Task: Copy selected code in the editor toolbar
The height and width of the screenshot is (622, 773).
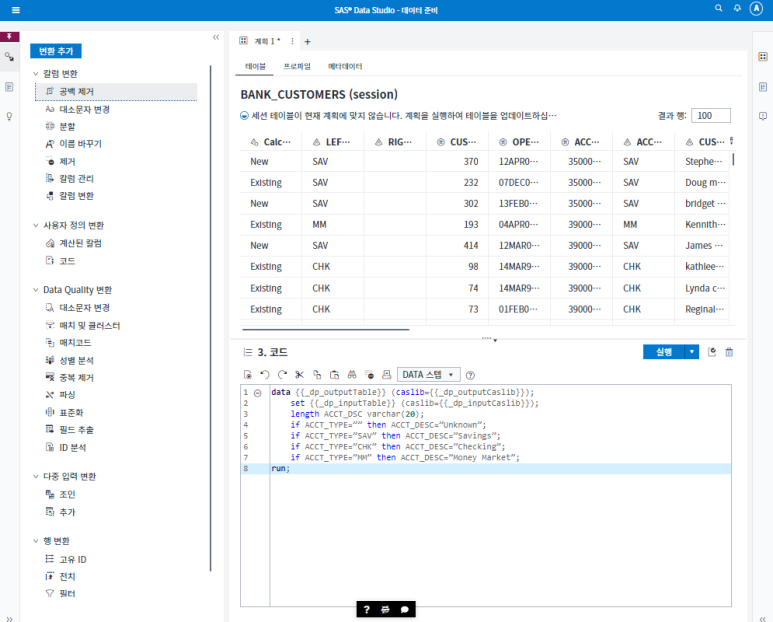Action: coord(317,375)
